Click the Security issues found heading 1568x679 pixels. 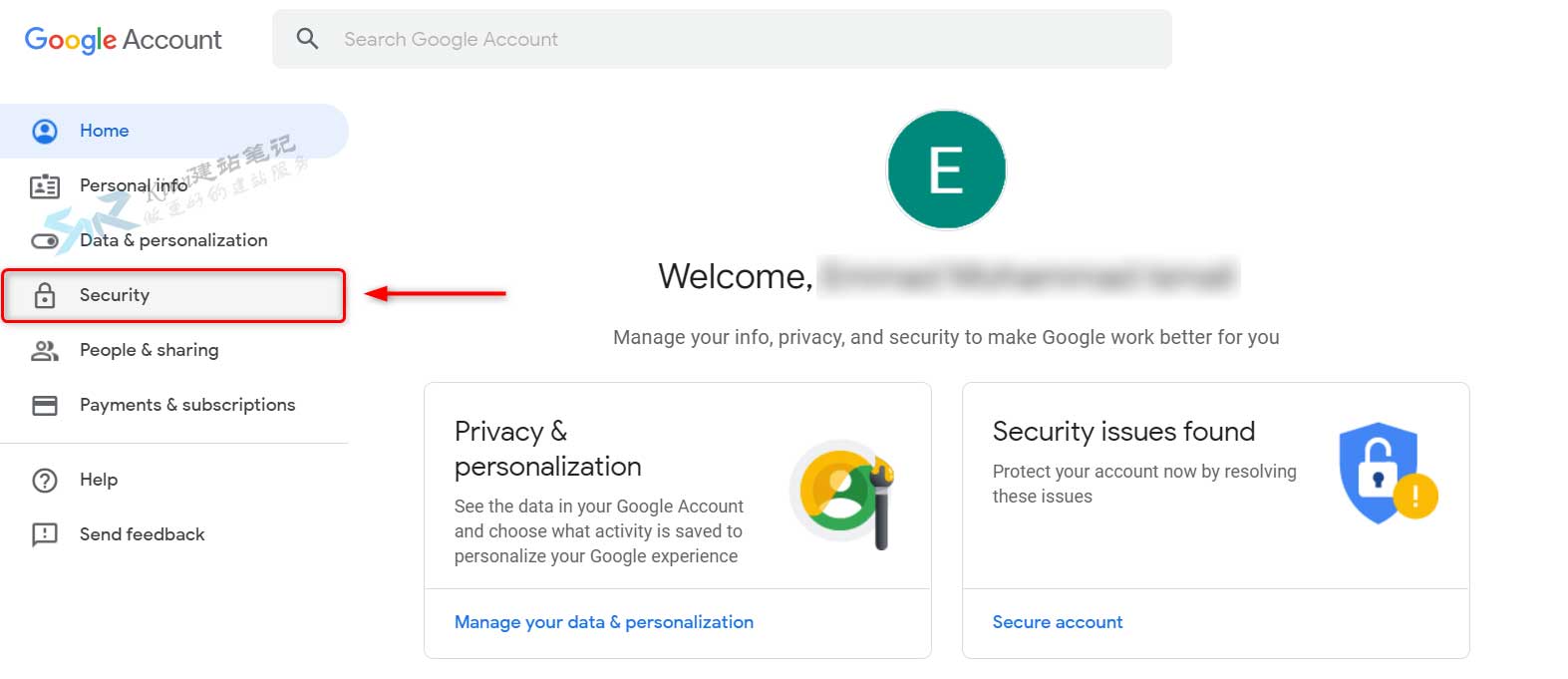(x=1123, y=432)
